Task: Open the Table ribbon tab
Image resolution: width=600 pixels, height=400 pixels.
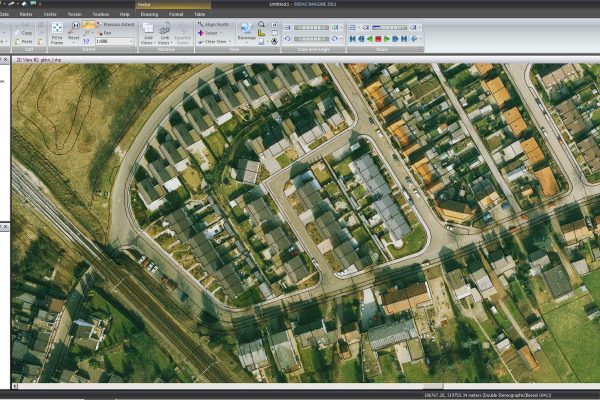Action: pos(200,14)
